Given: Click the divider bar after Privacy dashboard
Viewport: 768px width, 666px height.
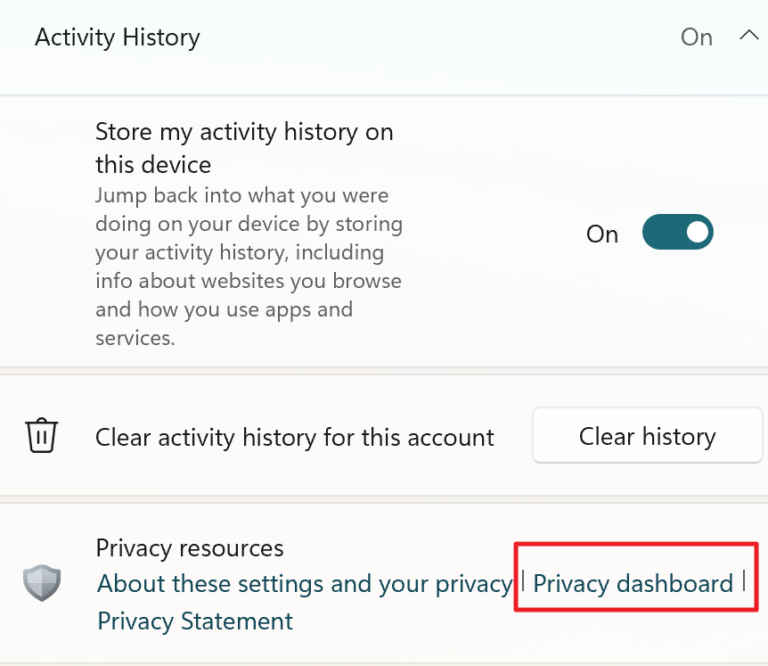Looking at the screenshot, I should (744, 581).
